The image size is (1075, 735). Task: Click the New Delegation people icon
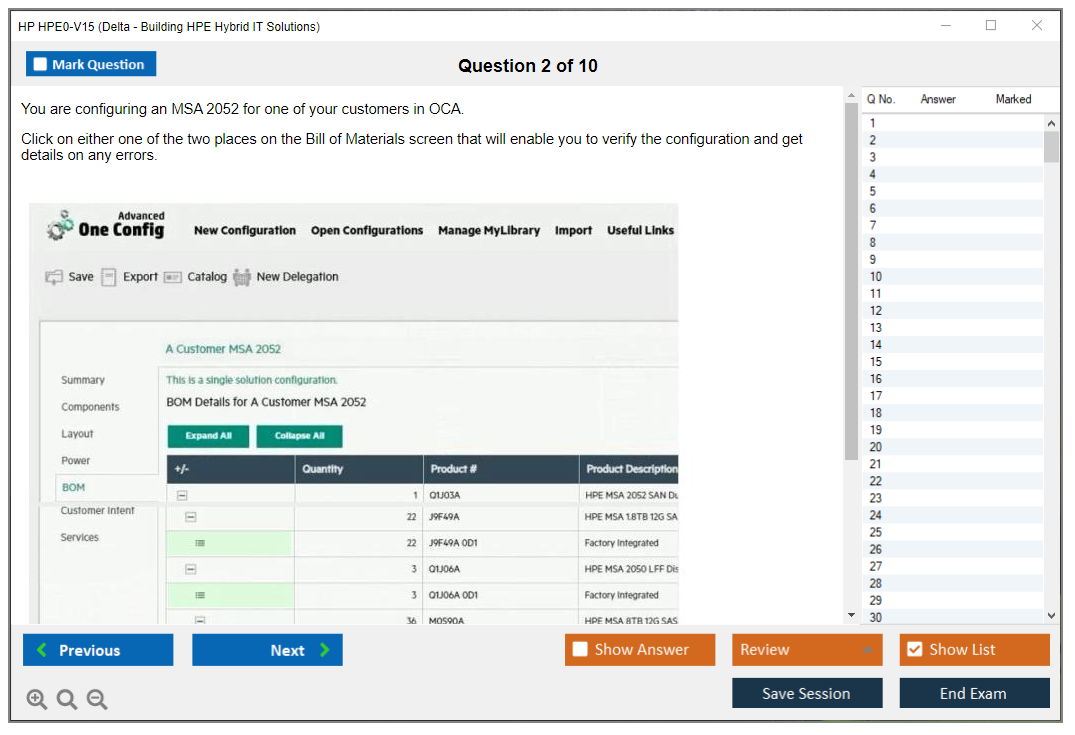point(241,277)
